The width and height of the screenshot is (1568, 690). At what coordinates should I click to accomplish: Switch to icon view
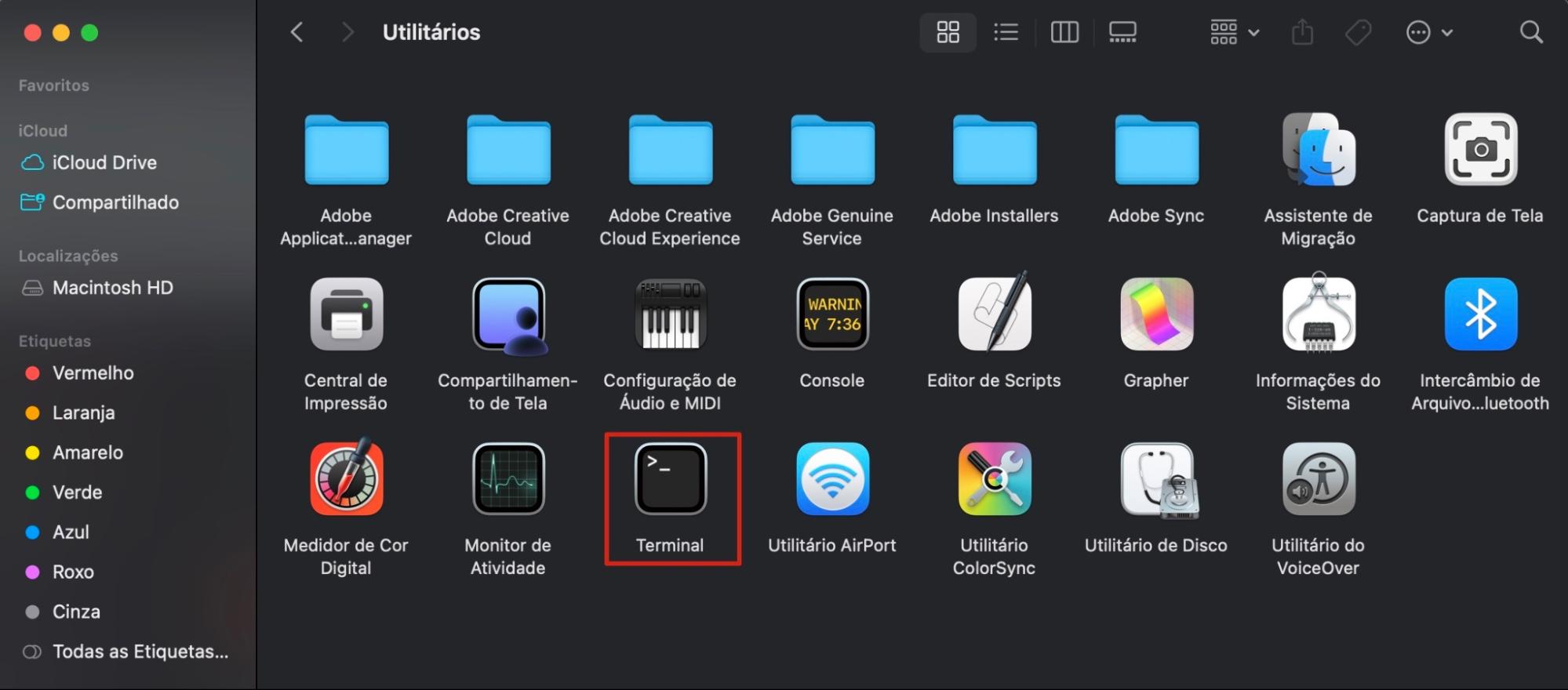coord(948,32)
